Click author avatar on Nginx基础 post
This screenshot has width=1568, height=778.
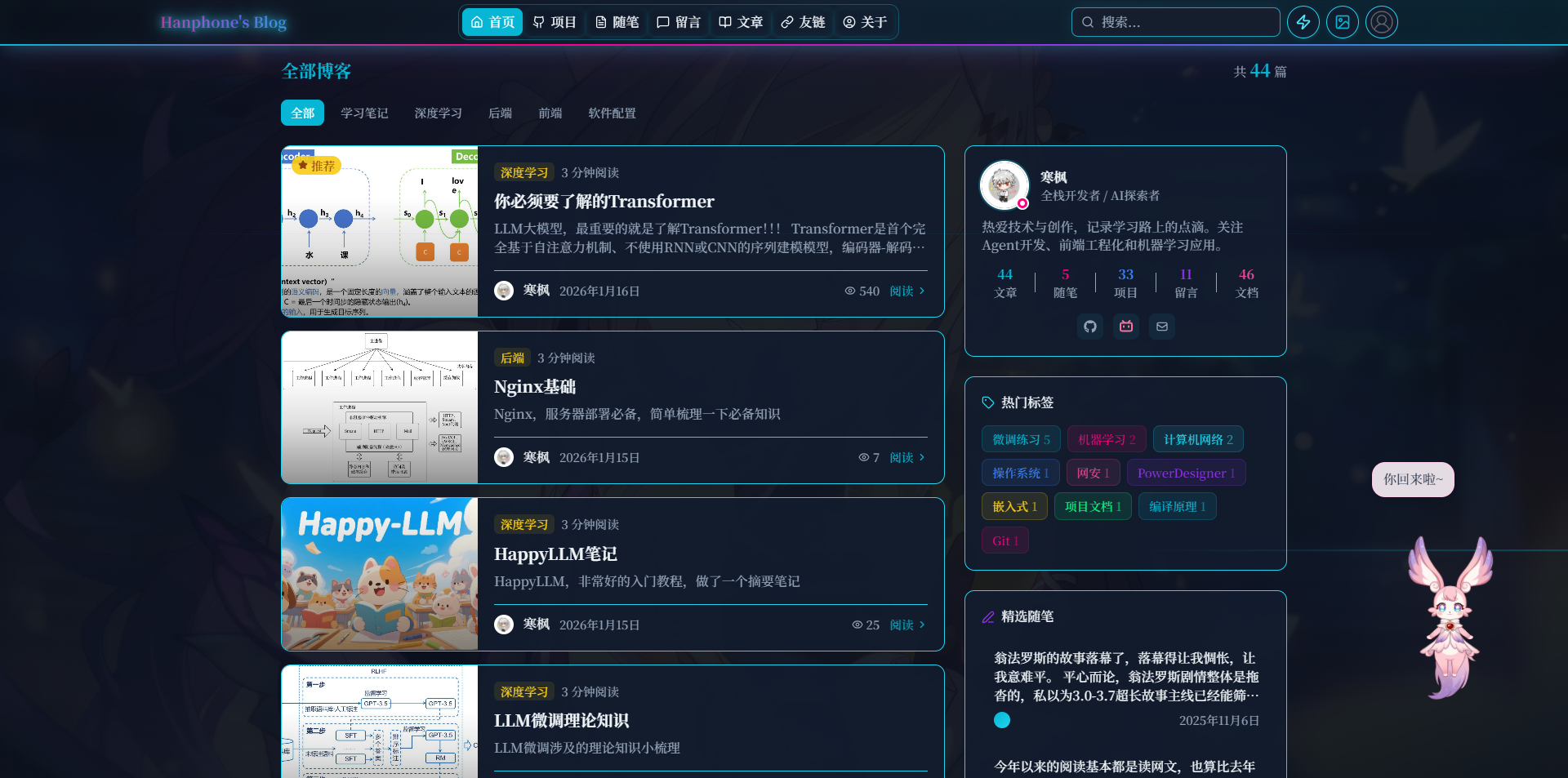click(504, 457)
